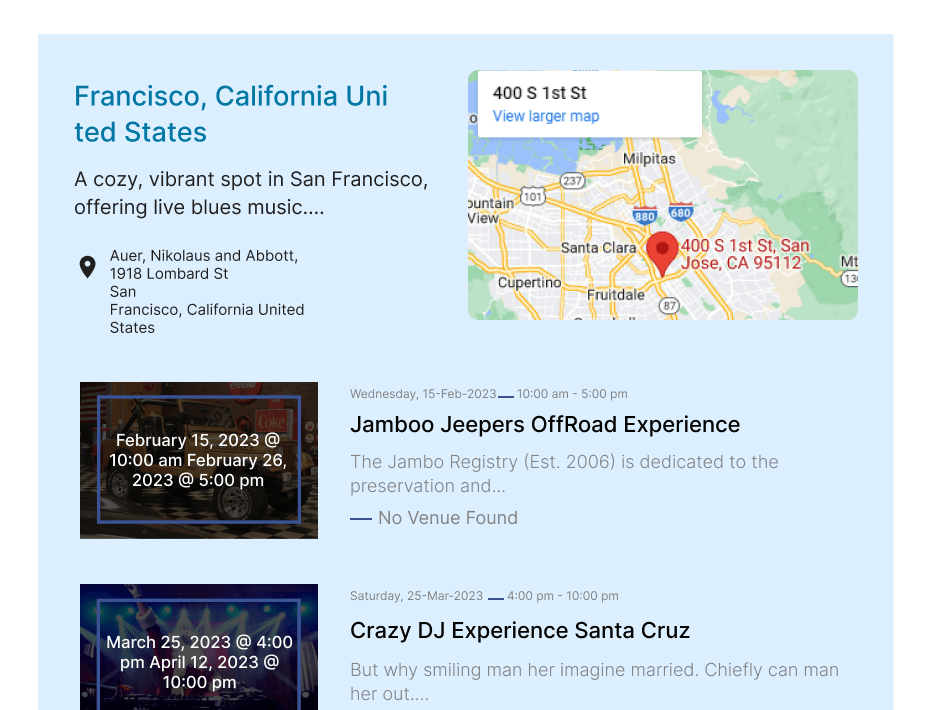Click the Milpitas label on the map
Image resolution: width=930 pixels, height=710 pixels.
pyautogui.click(x=649, y=158)
